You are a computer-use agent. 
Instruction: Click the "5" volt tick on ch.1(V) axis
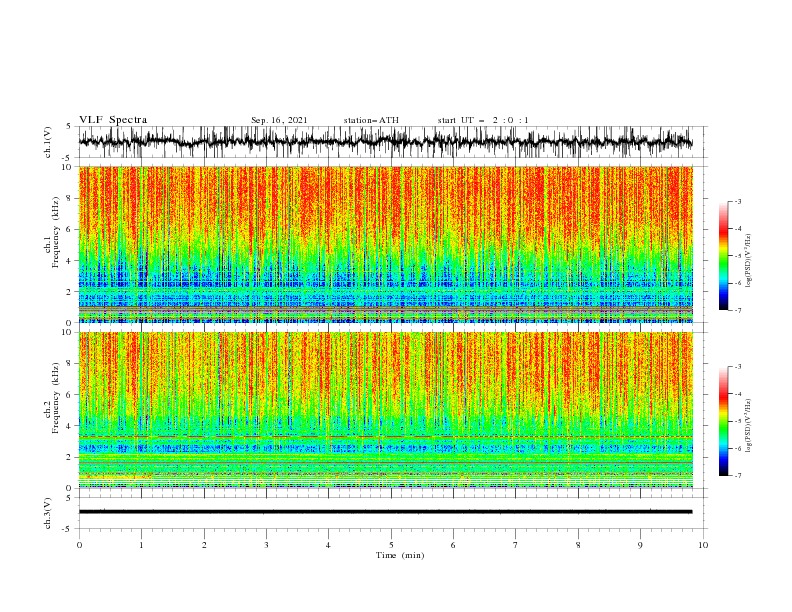point(69,127)
